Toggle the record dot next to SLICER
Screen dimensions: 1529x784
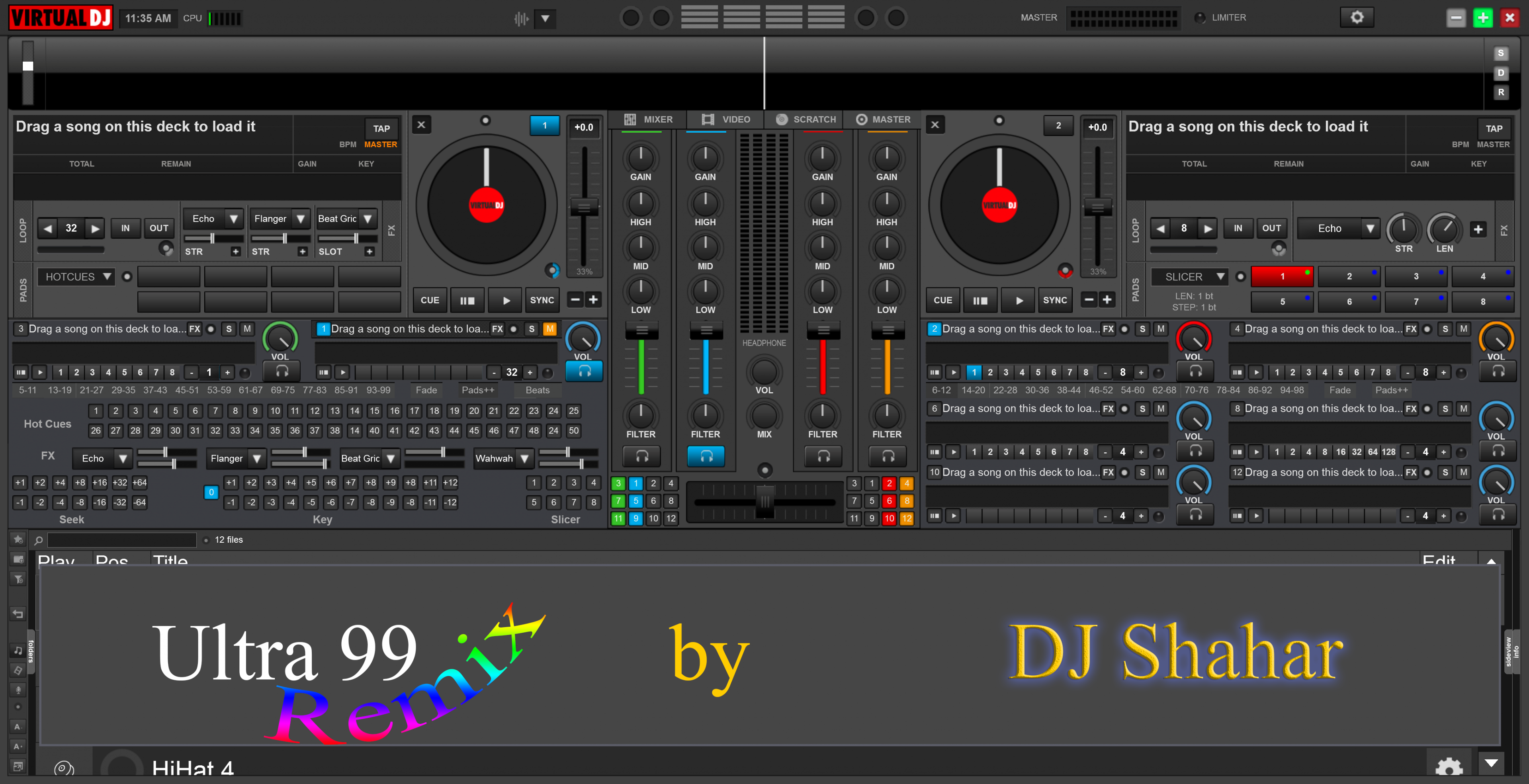[1240, 277]
